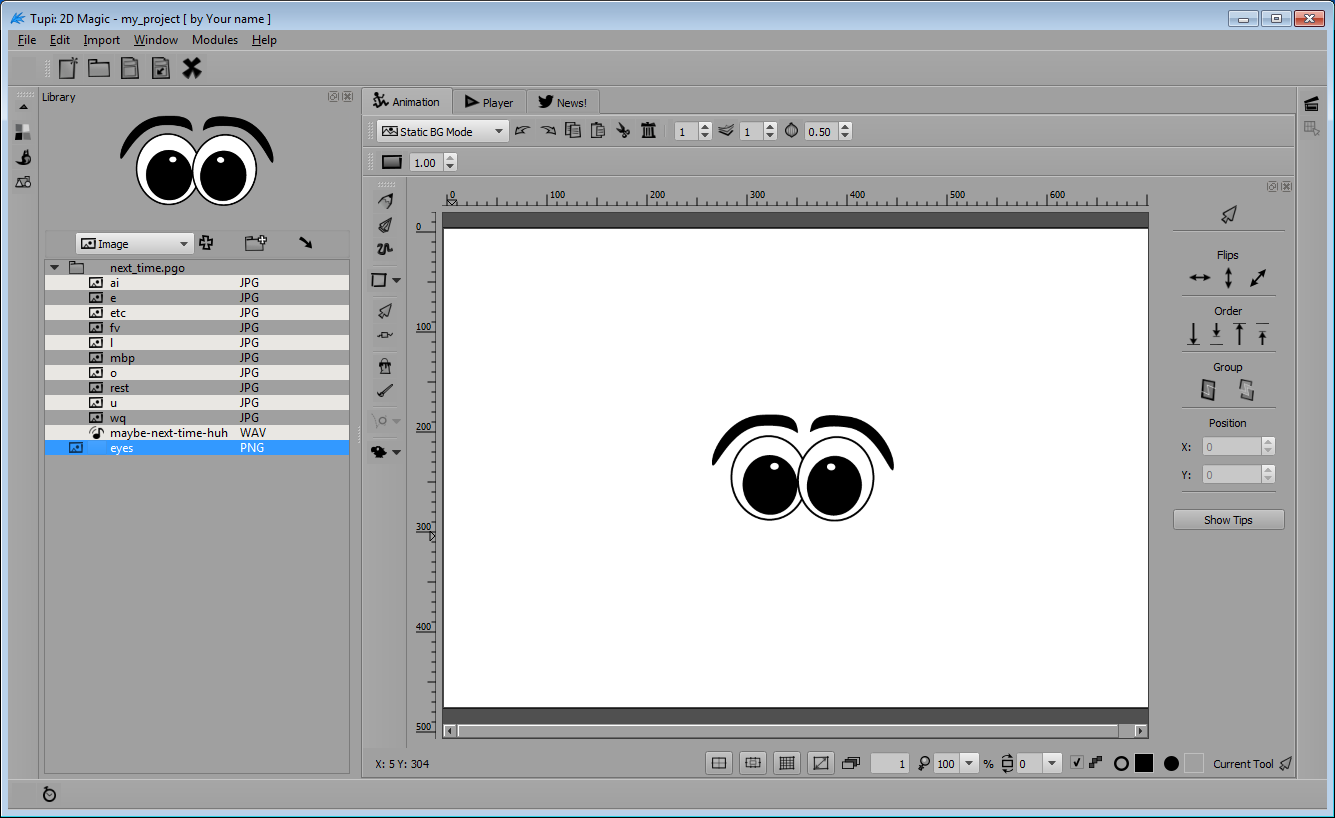Open the Image type dropdown in Library
1335x818 pixels.
pos(134,244)
